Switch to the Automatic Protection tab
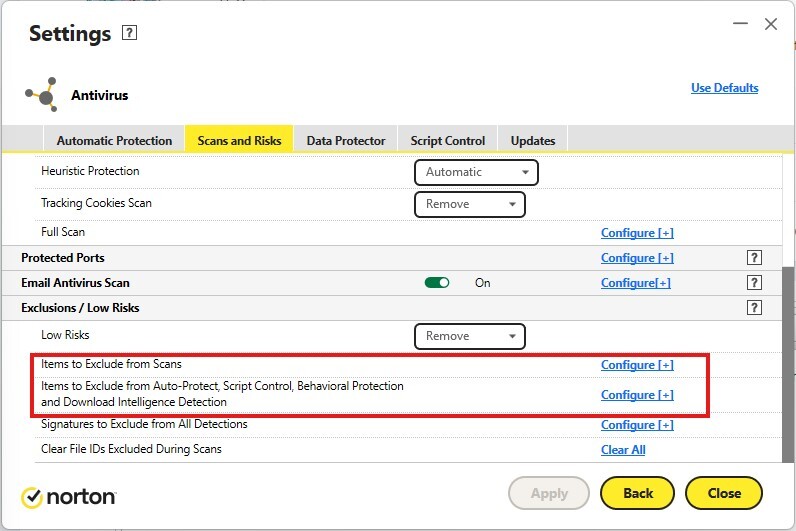The height and width of the screenshot is (531, 796). coord(114,141)
